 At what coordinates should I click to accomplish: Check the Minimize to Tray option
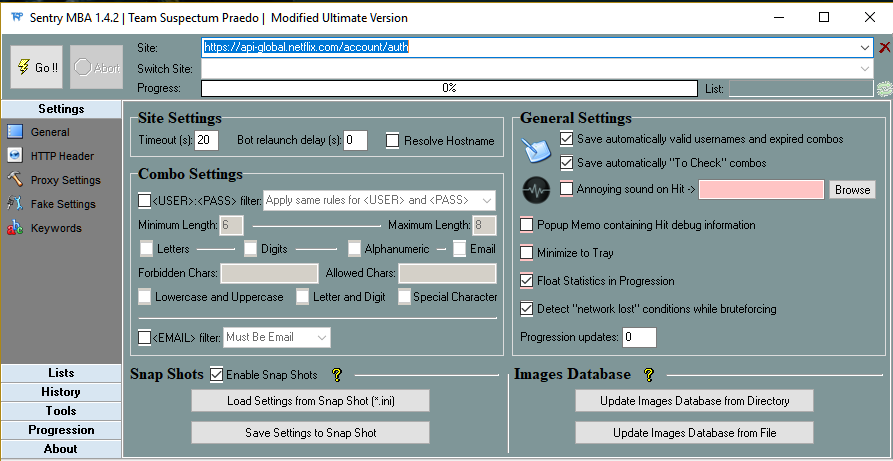(x=526, y=252)
